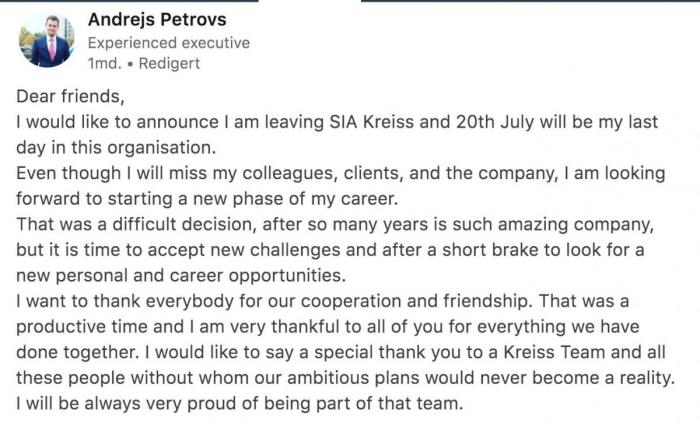Click the line starting "Even though I will miss"
This screenshot has height=434, width=700.
340,173
